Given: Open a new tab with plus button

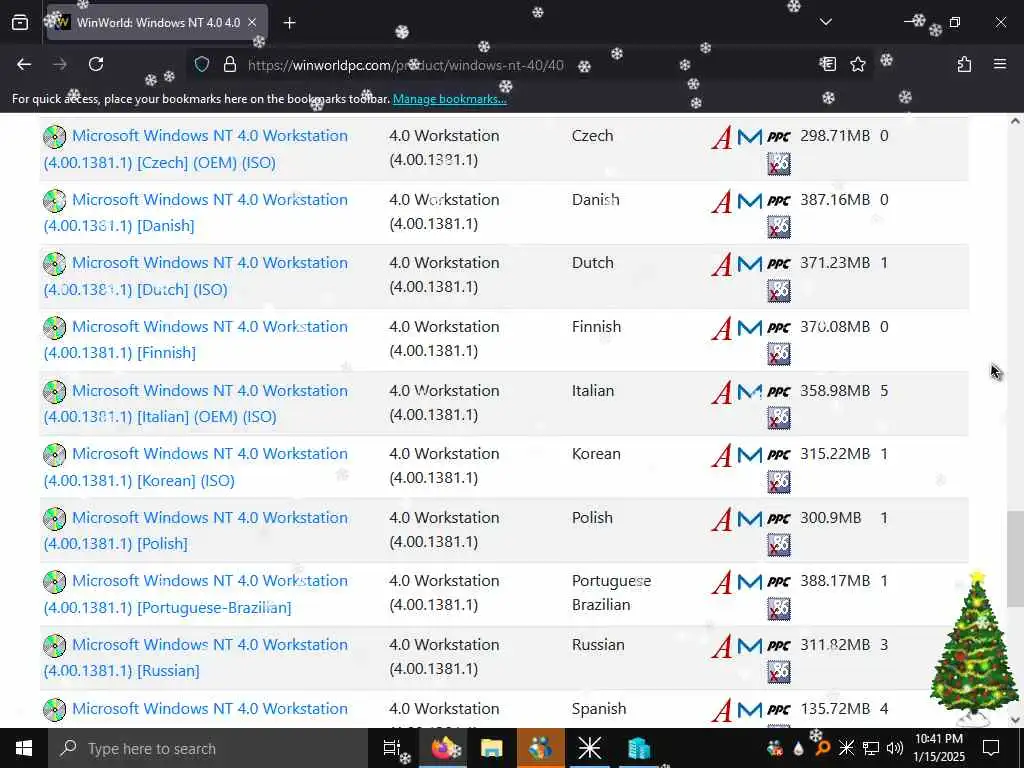Looking at the screenshot, I should (x=289, y=23).
